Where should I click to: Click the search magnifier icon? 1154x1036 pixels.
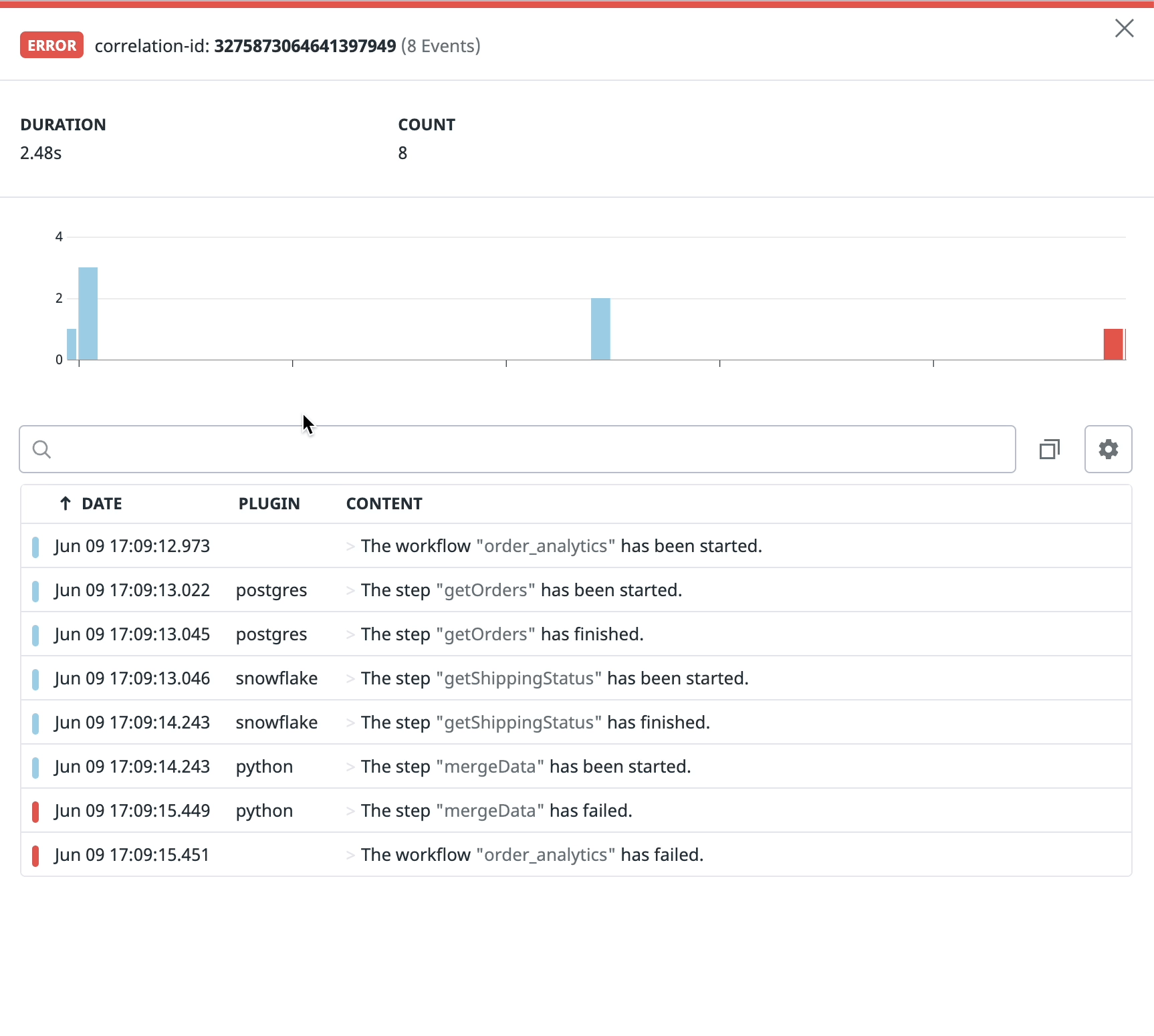tap(41, 448)
